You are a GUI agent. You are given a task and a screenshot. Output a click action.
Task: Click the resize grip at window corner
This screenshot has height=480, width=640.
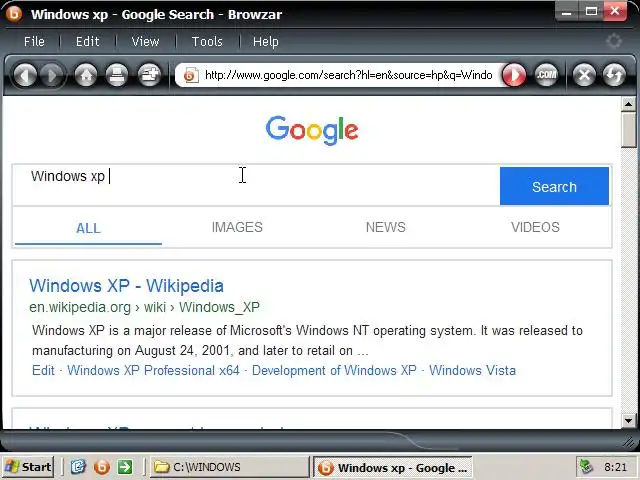[630, 441]
